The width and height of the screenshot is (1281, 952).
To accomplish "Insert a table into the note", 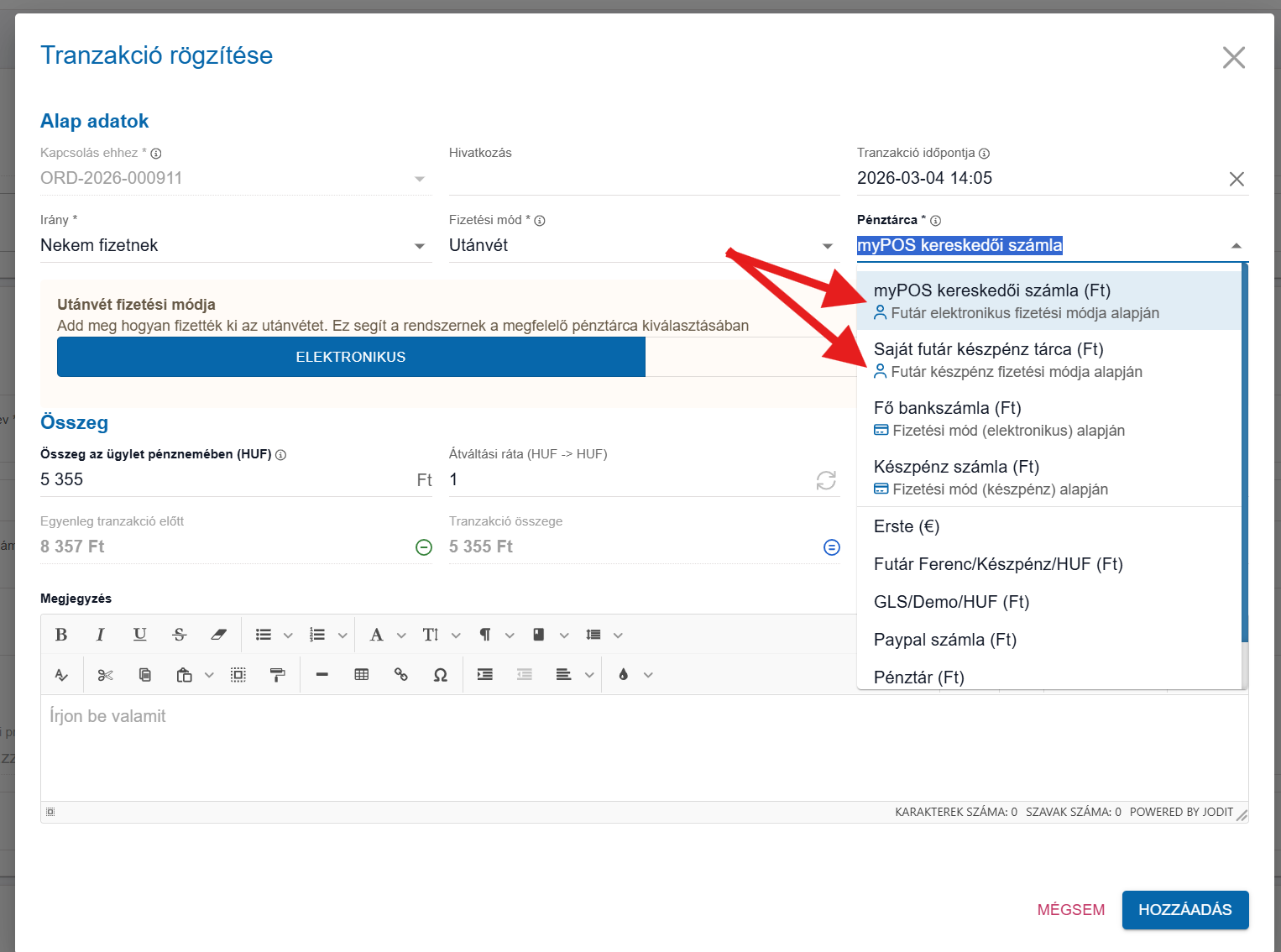I will coord(362,675).
